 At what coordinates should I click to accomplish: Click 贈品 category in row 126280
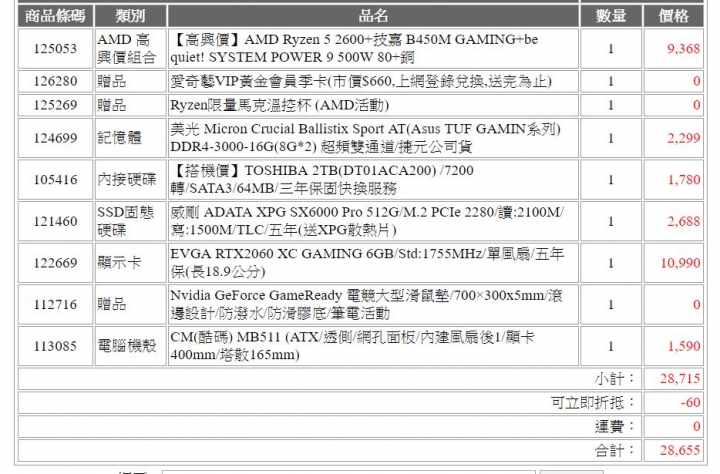tap(112, 81)
